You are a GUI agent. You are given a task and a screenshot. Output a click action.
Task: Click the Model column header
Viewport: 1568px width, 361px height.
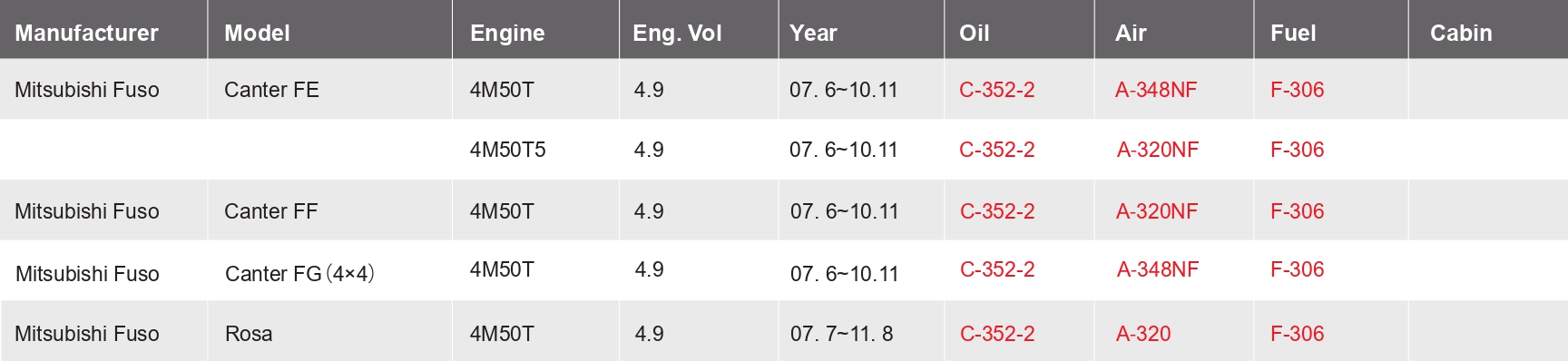257,34
